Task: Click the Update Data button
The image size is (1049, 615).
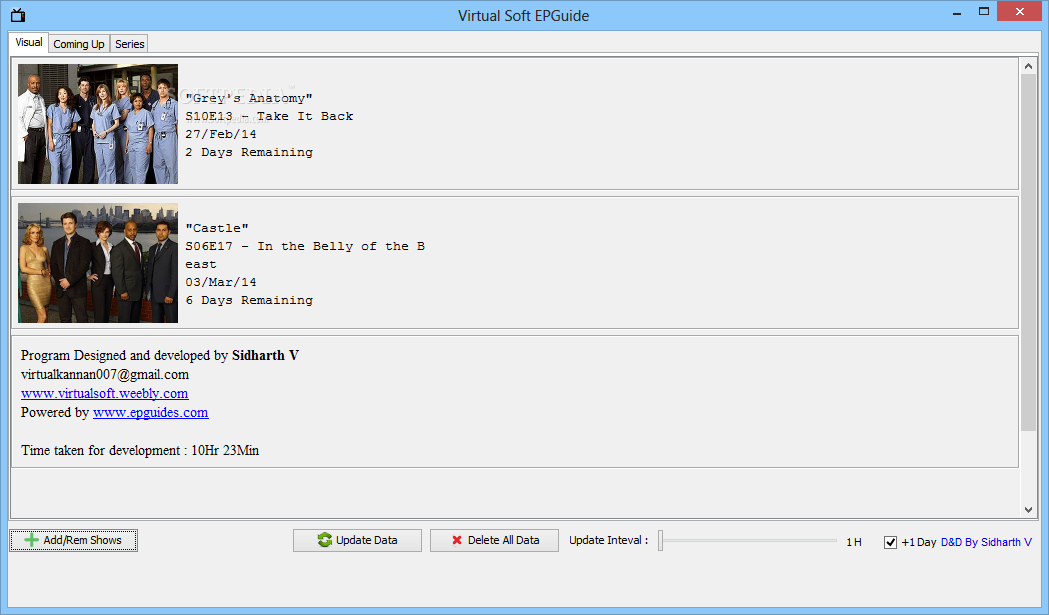Action: 357,540
